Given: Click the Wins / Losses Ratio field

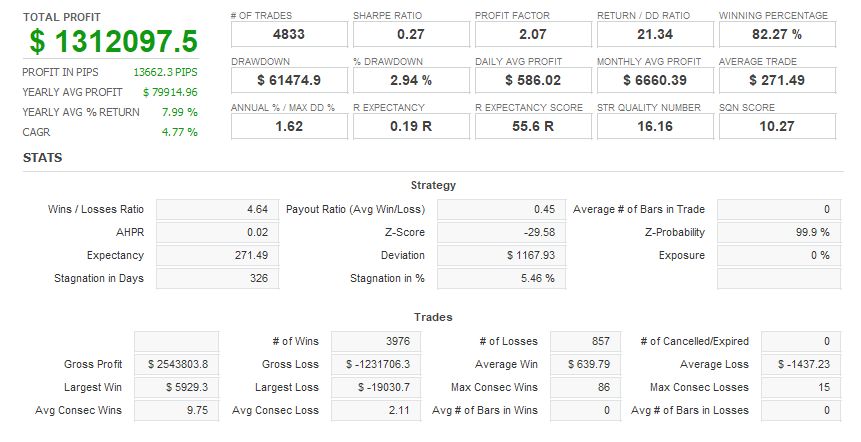Looking at the screenshot, I should click(x=217, y=209).
